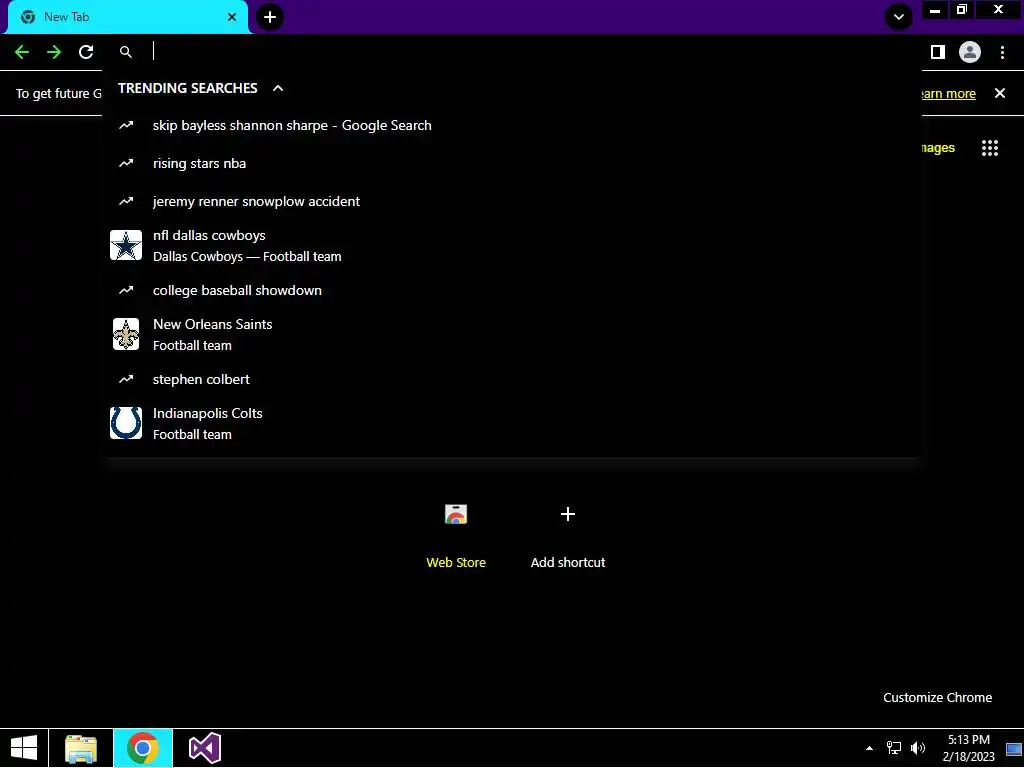Follow the Learn more link

point(948,94)
